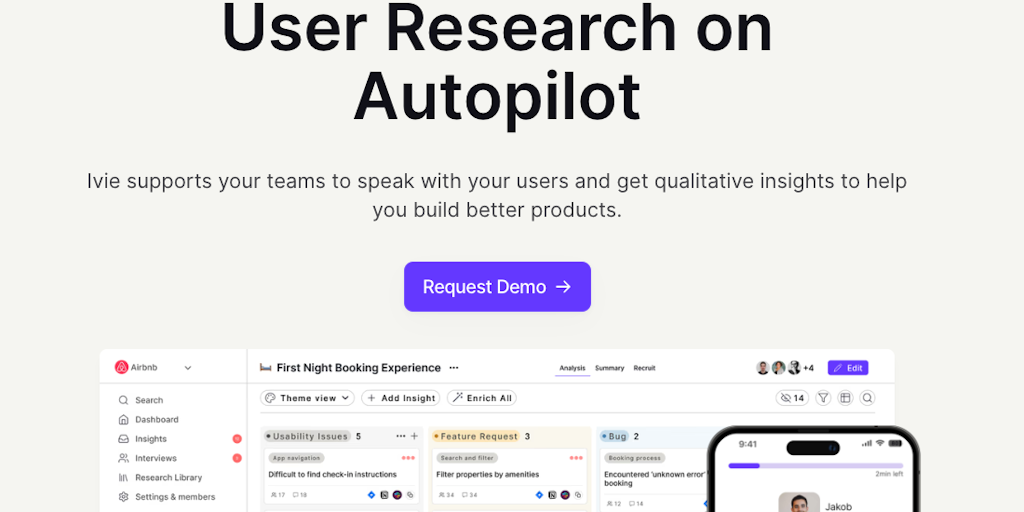Open the red dots menu on the check-in instructions card
This screenshot has width=1024, height=512.
pos(408,458)
